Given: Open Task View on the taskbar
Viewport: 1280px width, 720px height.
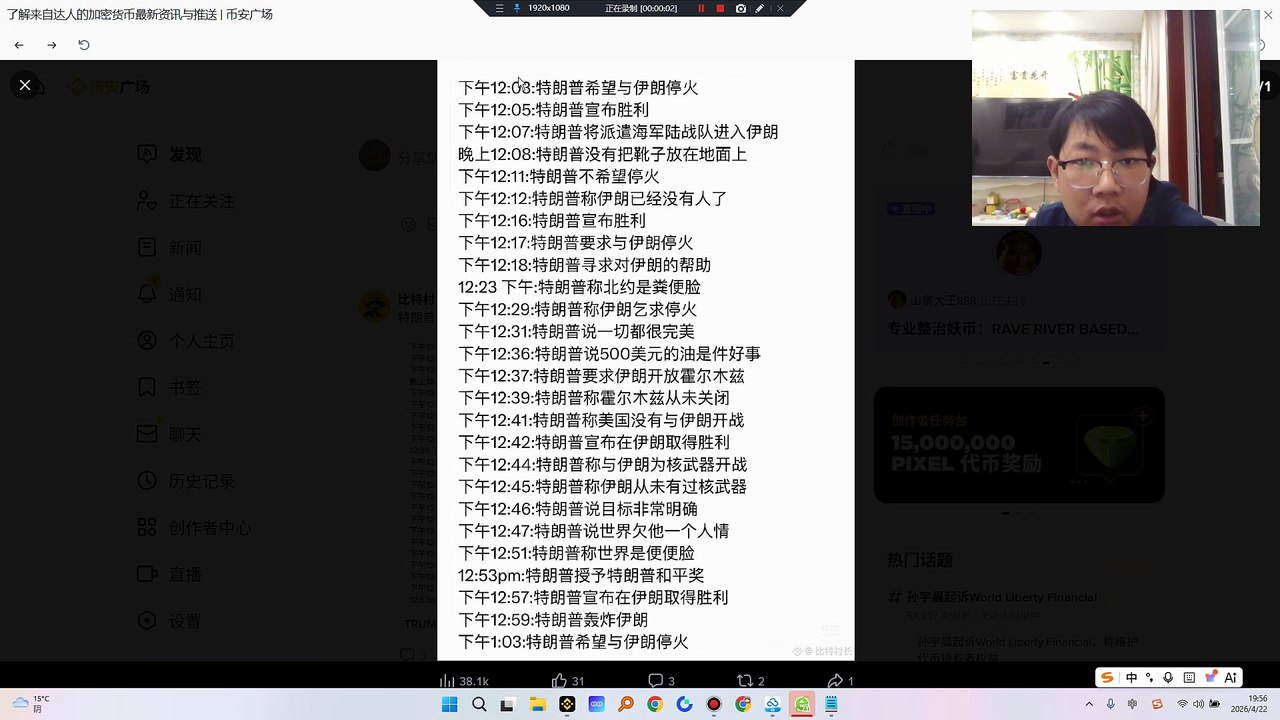Looking at the screenshot, I should pos(508,705).
